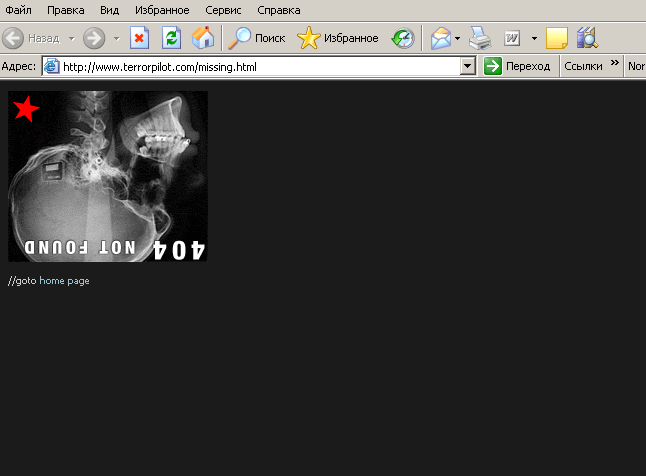Expand the Forward button history dropdown arrow

click(116, 38)
